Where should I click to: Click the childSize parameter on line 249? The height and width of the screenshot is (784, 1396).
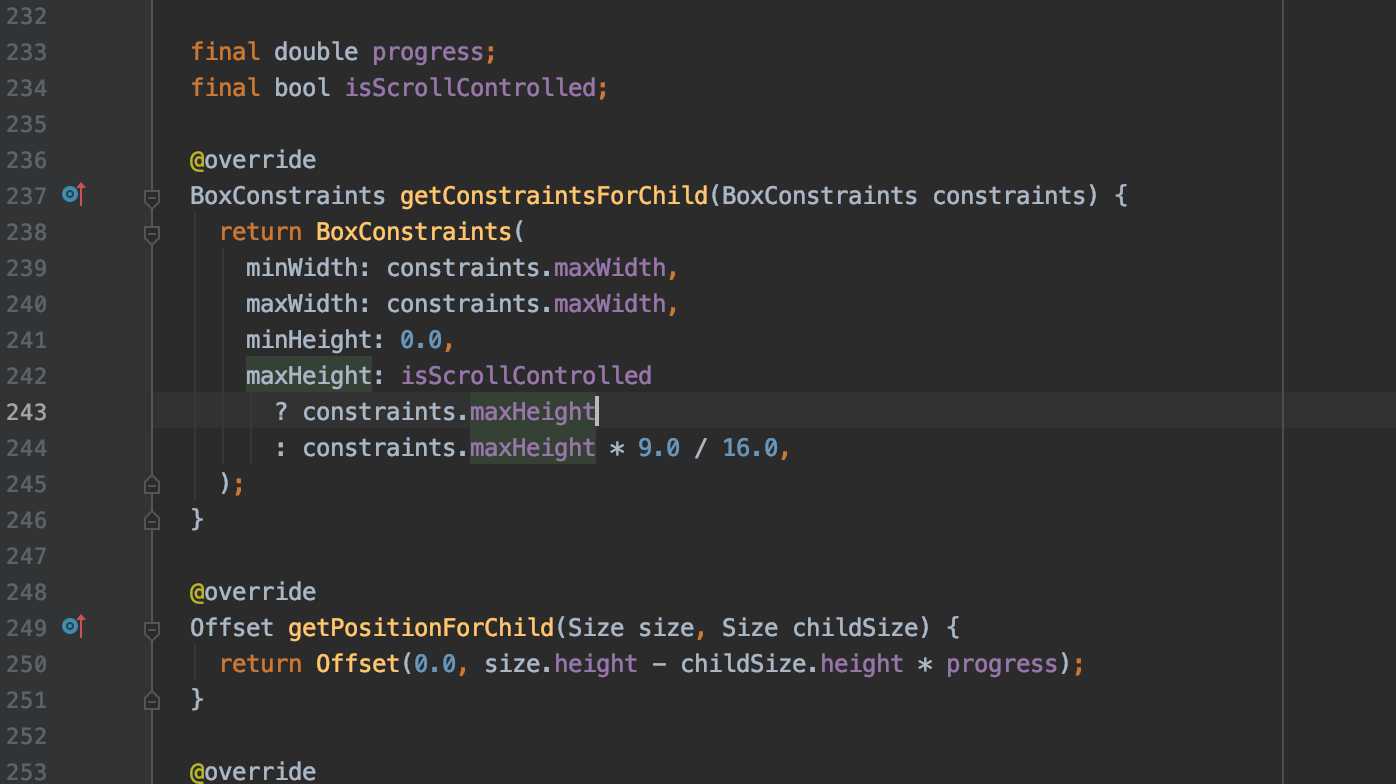855,628
